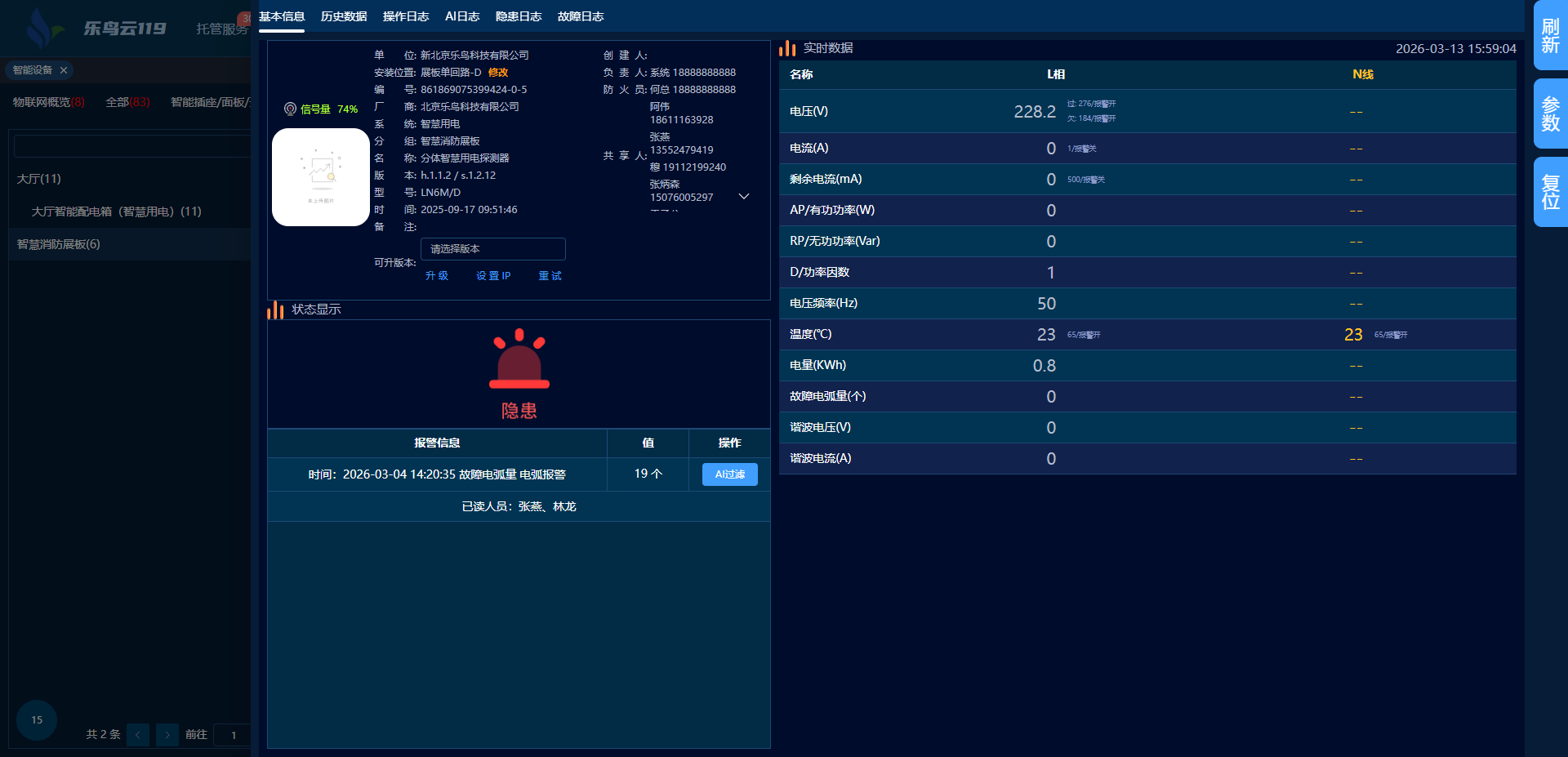
Task: Select 智慧消防展板(6) in the device list
Action: pyautogui.click(x=59, y=244)
